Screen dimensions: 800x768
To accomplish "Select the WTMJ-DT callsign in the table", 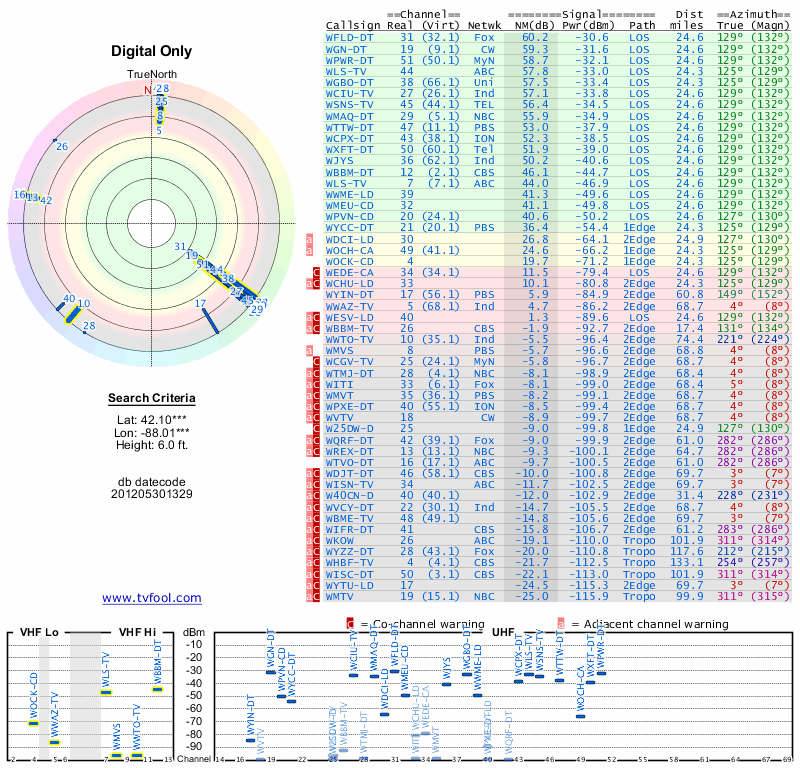I will 349,373.
